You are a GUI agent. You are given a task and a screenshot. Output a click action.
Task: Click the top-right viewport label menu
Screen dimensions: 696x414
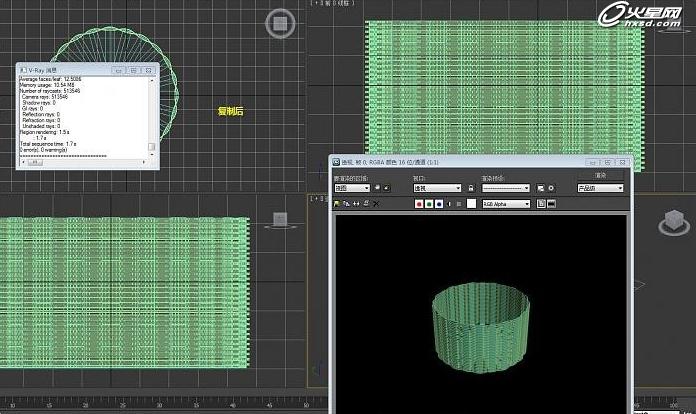coord(332,4)
